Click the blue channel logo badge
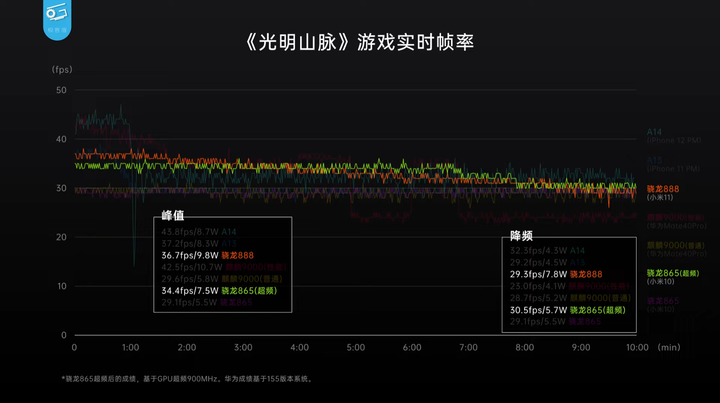The image size is (720, 403). click(57, 19)
